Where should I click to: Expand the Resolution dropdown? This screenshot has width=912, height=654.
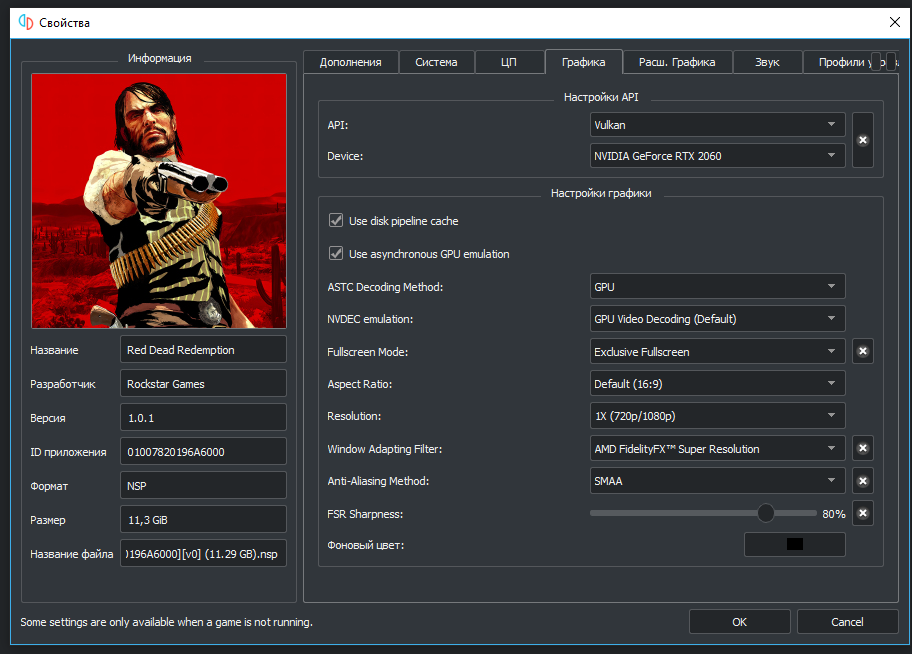click(x=717, y=416)
